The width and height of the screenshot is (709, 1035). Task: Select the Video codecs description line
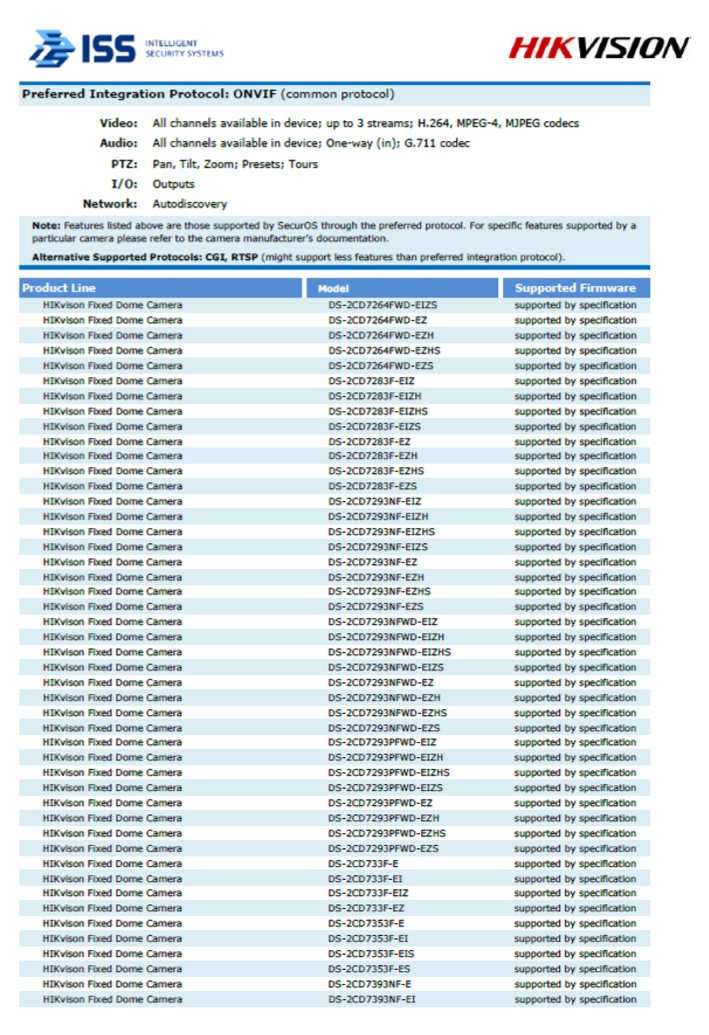366,123
